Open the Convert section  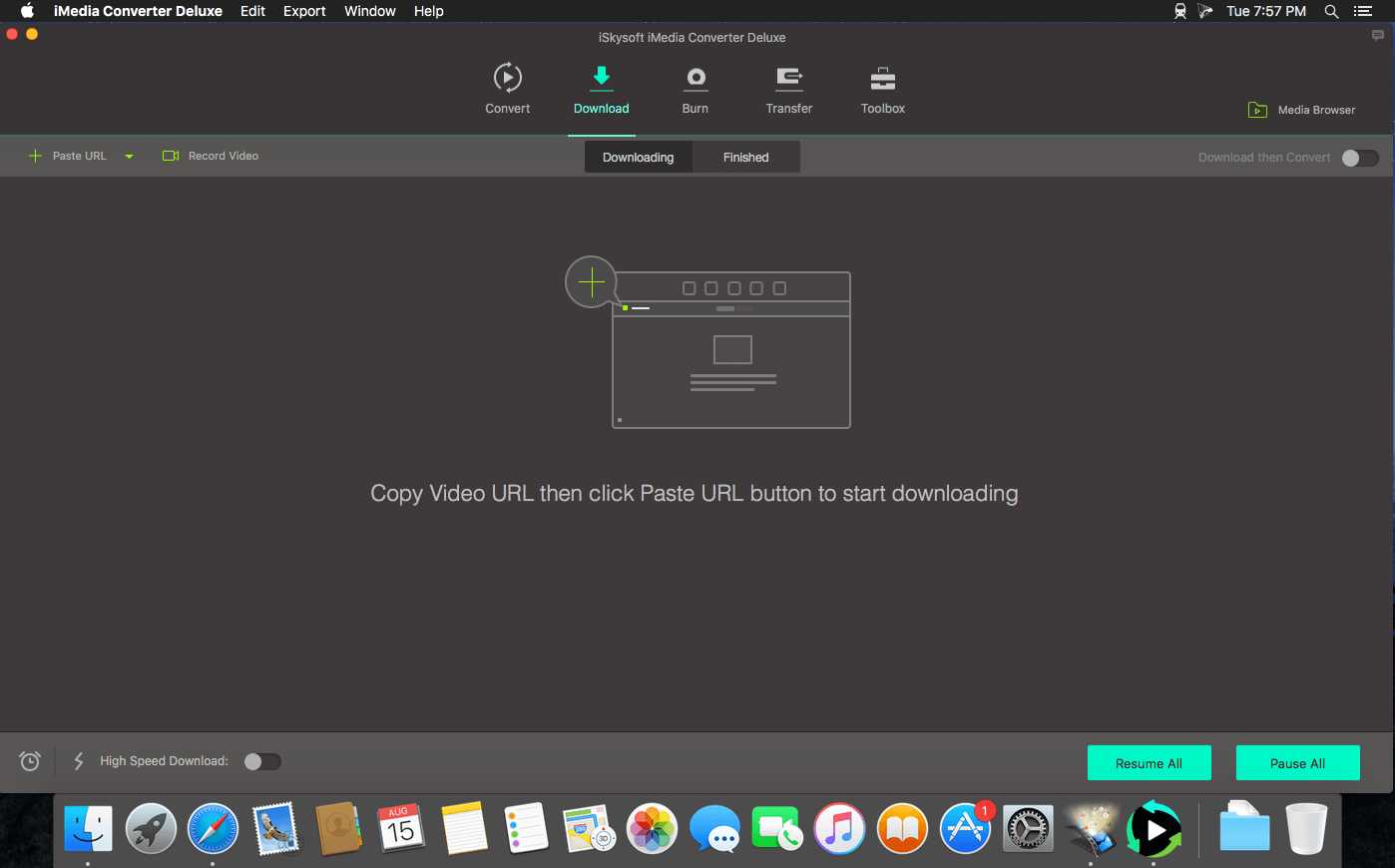tap(507, 89)
